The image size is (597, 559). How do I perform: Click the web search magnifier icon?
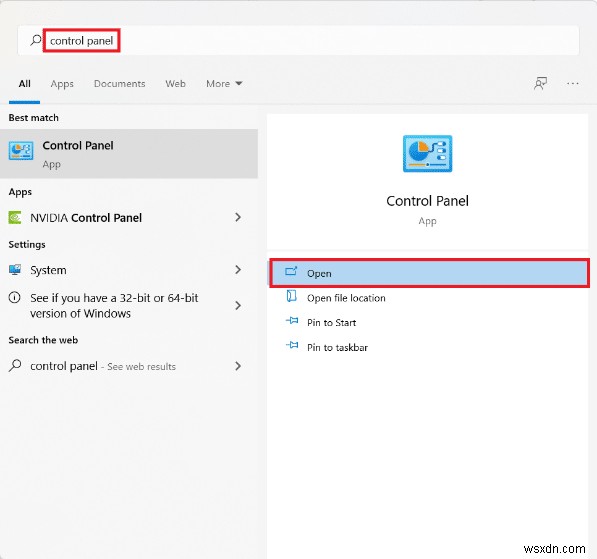tap(15, 366)
